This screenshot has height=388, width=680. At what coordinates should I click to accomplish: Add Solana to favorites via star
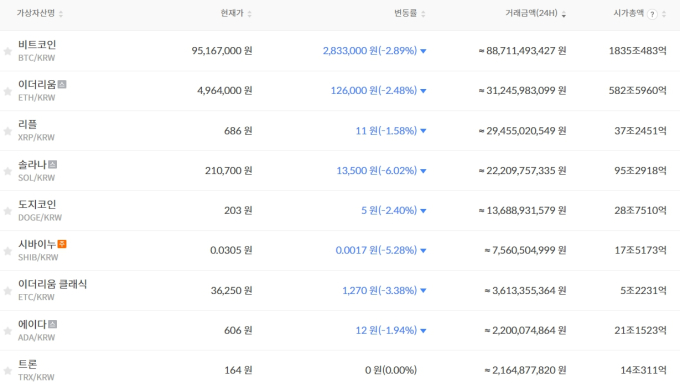coord(7,171)
